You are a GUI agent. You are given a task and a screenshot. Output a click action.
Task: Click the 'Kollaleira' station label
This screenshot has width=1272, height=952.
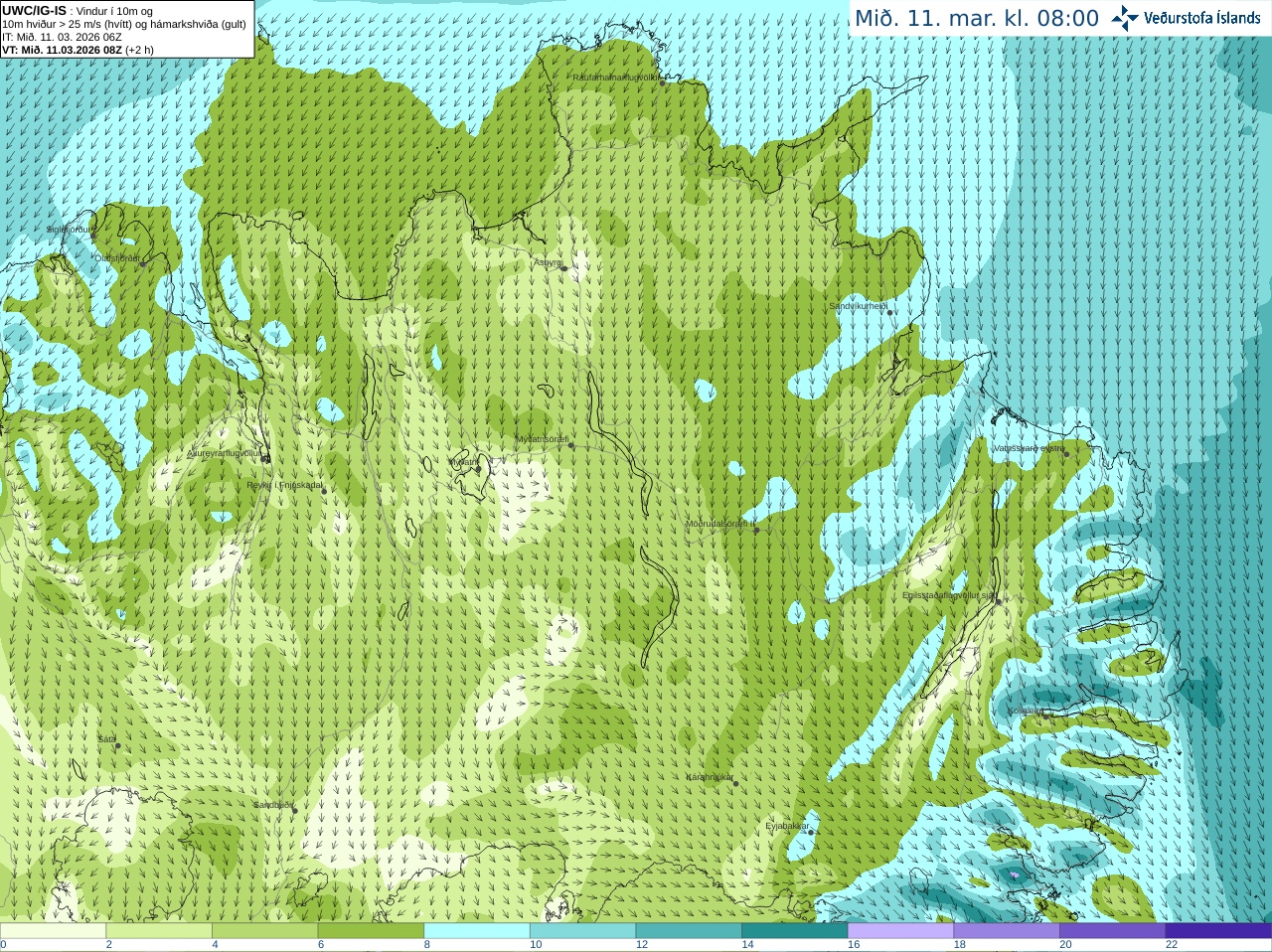[1027, 712]
